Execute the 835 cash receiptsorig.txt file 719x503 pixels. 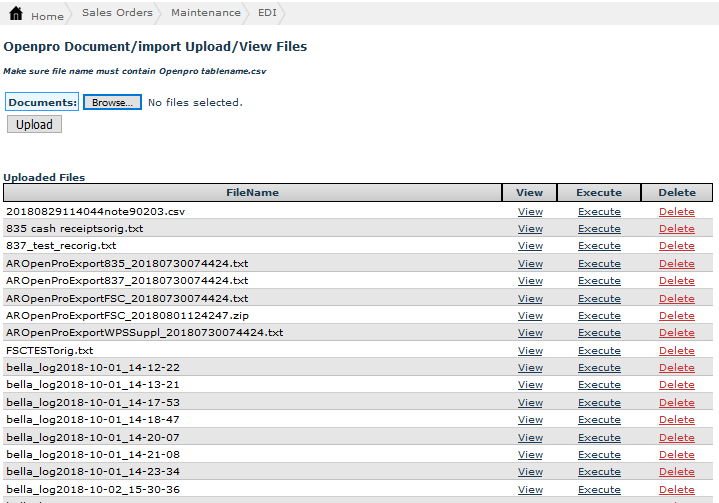[x=599, y=229]
